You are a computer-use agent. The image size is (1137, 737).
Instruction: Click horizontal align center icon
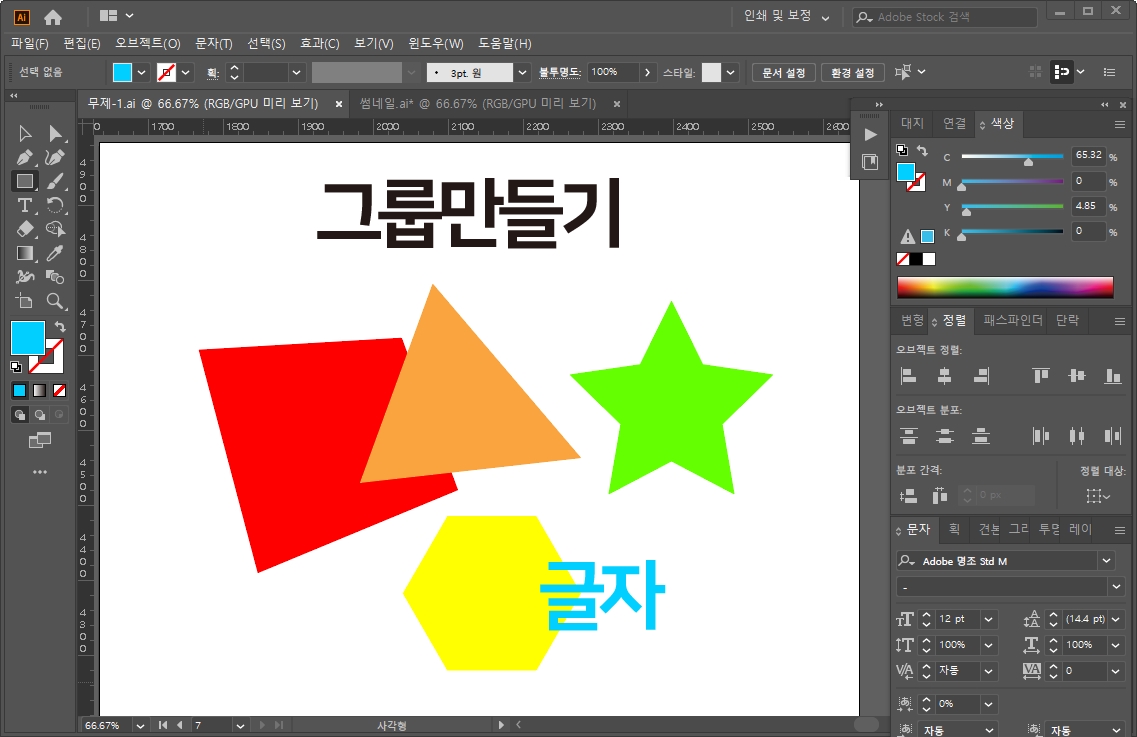[944, 376]
